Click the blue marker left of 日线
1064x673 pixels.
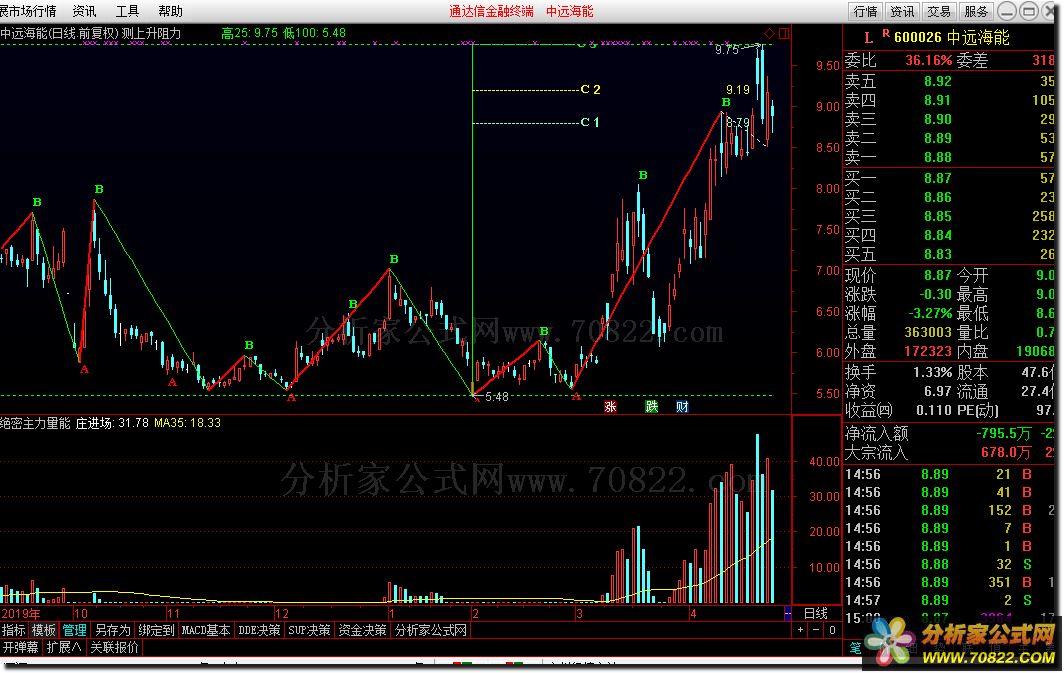point(787,613)
